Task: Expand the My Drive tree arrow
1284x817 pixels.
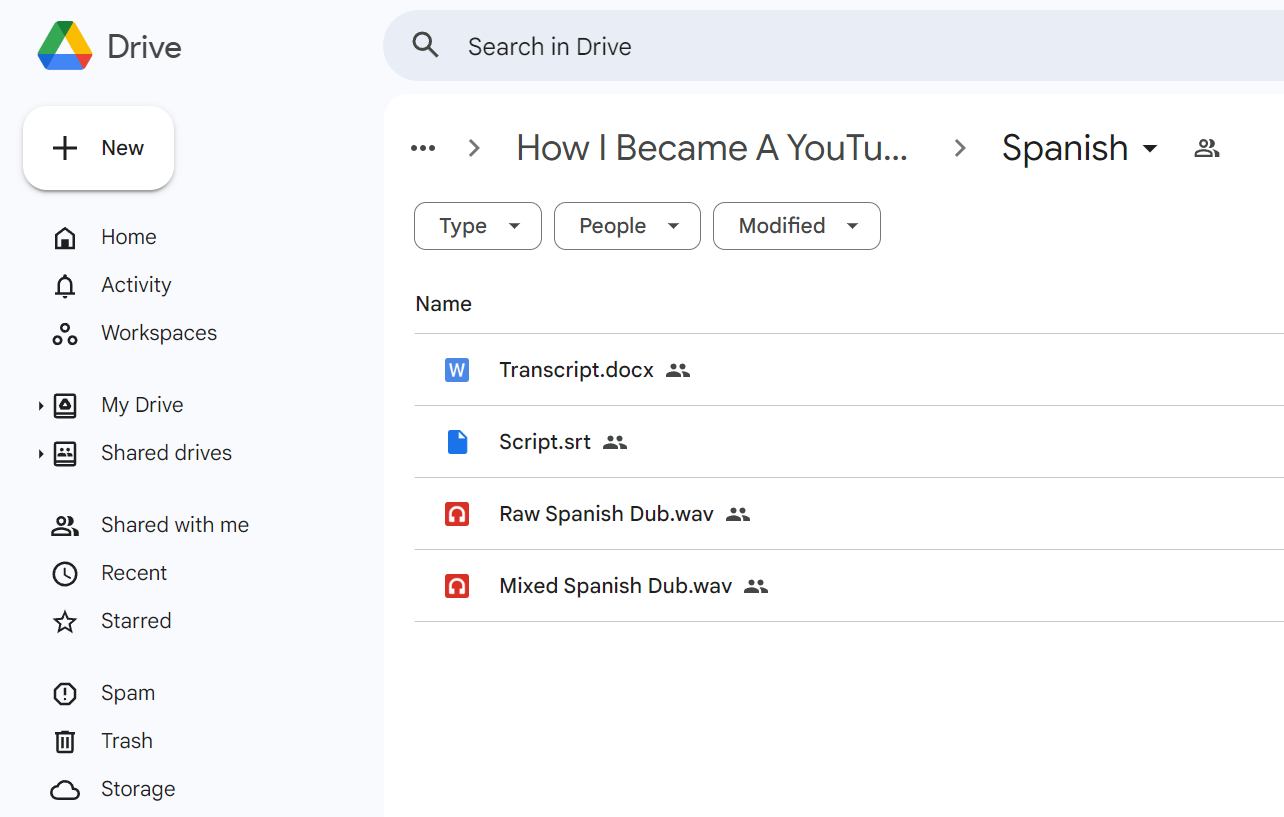Action: pos(41,405)
